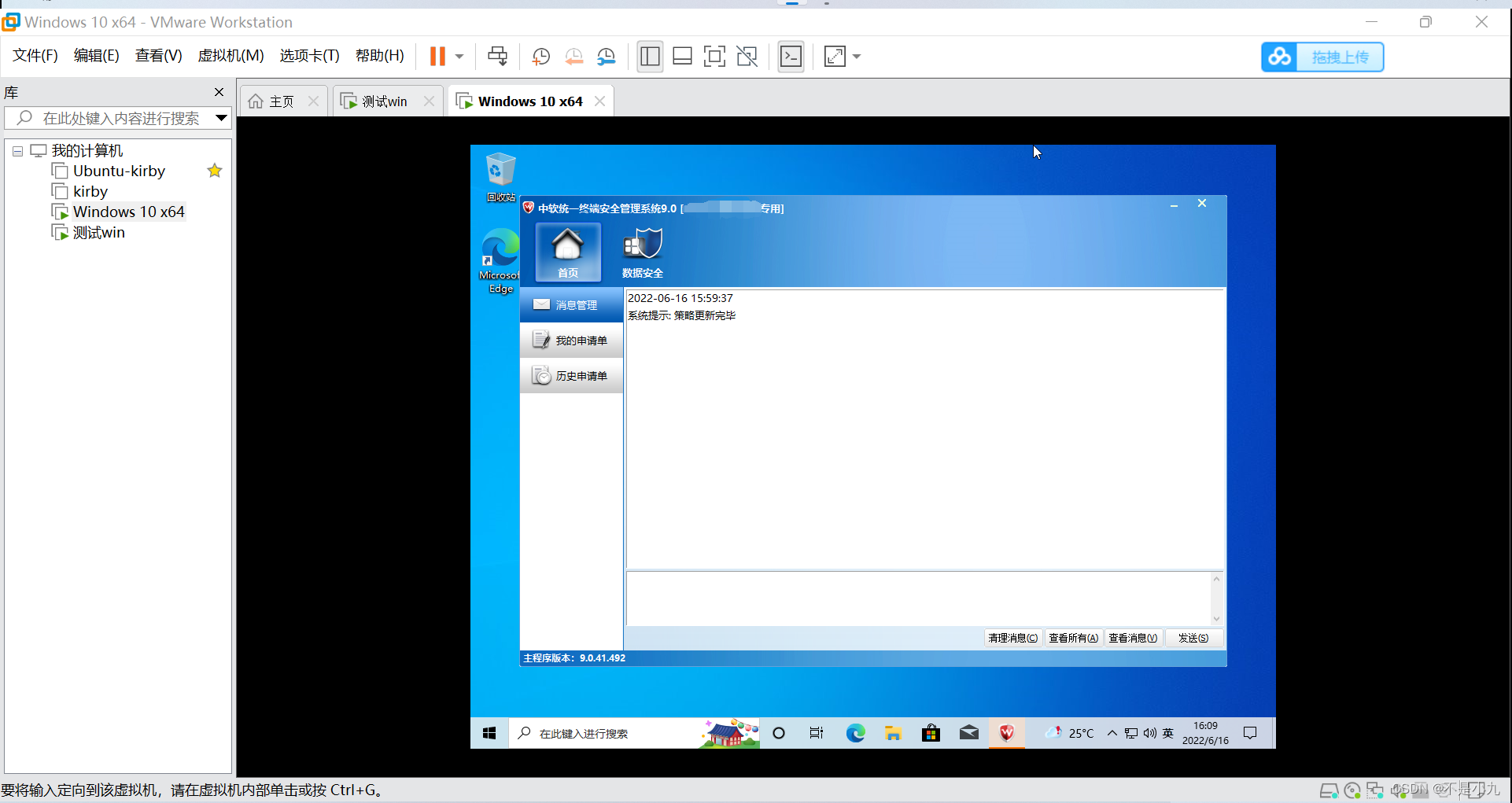Close the 库 library panel
1512x803 pixels.
click(x=219, y=93)
